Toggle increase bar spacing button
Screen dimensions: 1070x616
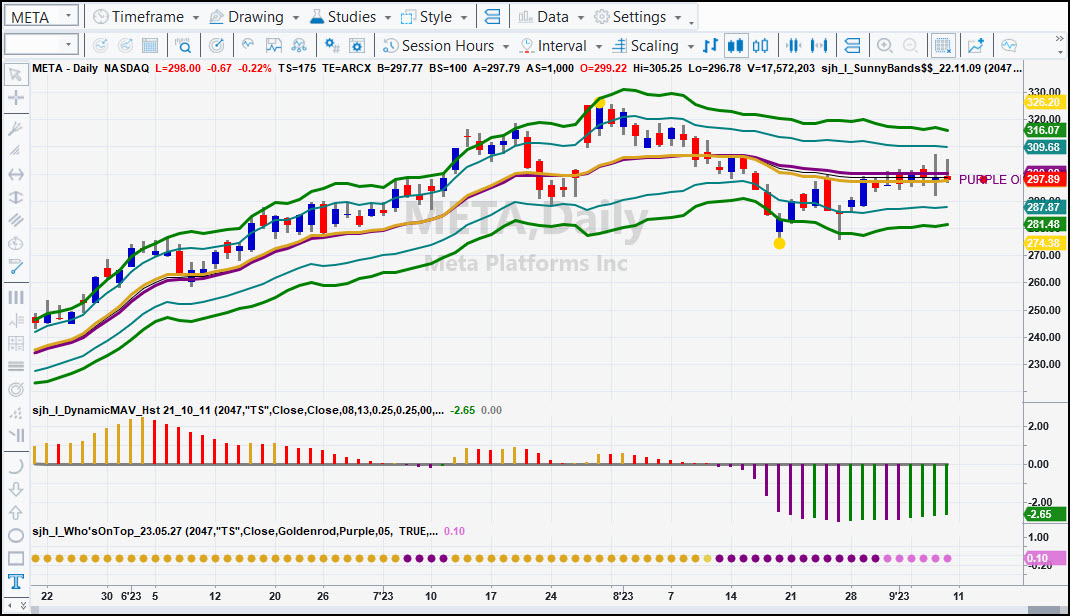(x=819, y=46)
